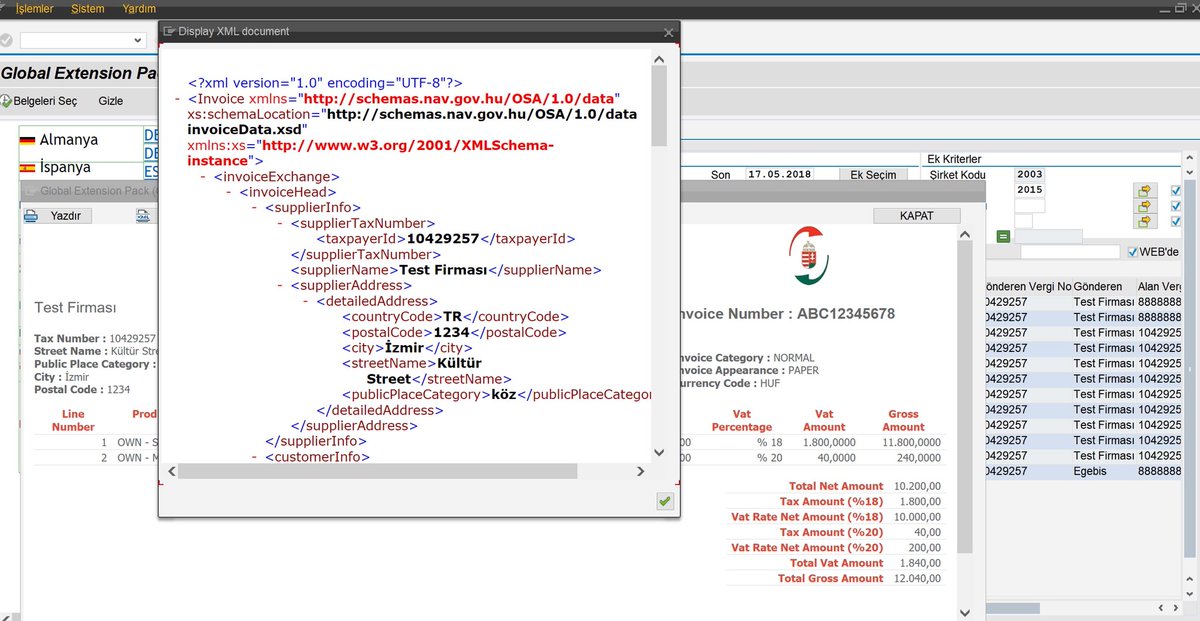Click the Gönderen Vergi No column header
Screen dimensions: 1200x621
(1028, 287)
